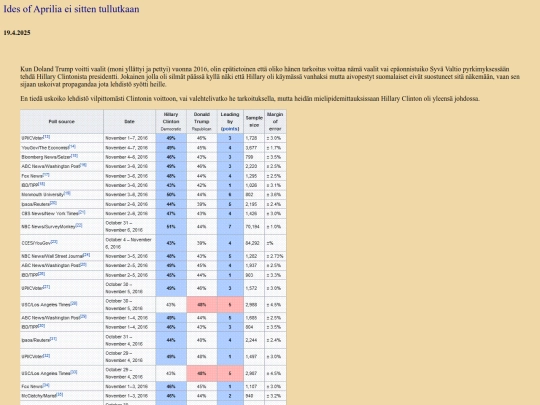Open the 'Ides of Aprilia ei sitten tullutkaan' title link

click(71, 9)
